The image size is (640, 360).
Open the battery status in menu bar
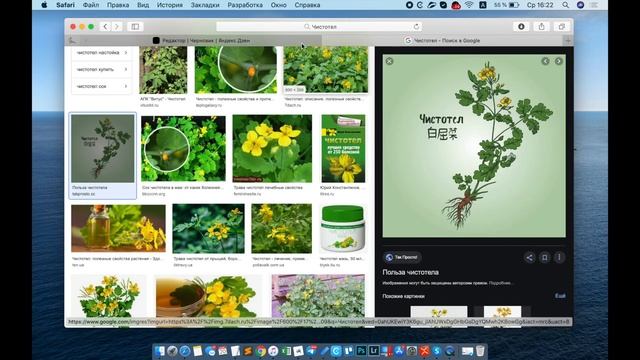click(x=507, y=5)
